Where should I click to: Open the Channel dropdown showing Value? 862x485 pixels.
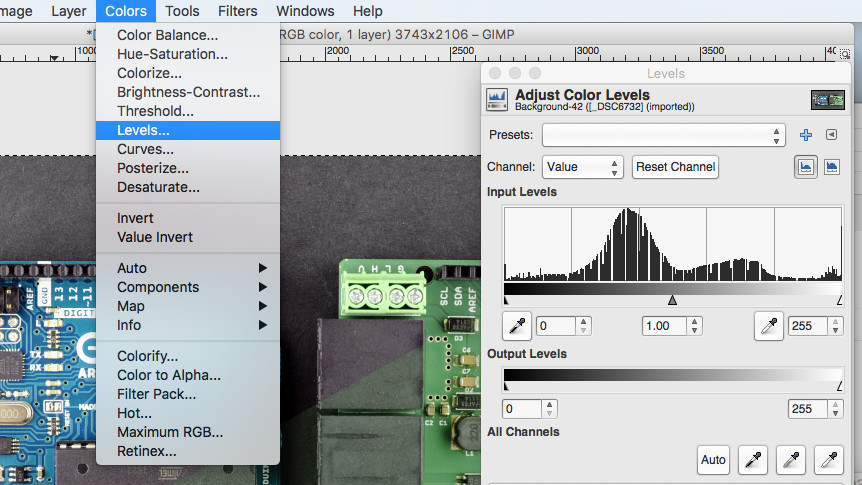click(x=583, y=167)
